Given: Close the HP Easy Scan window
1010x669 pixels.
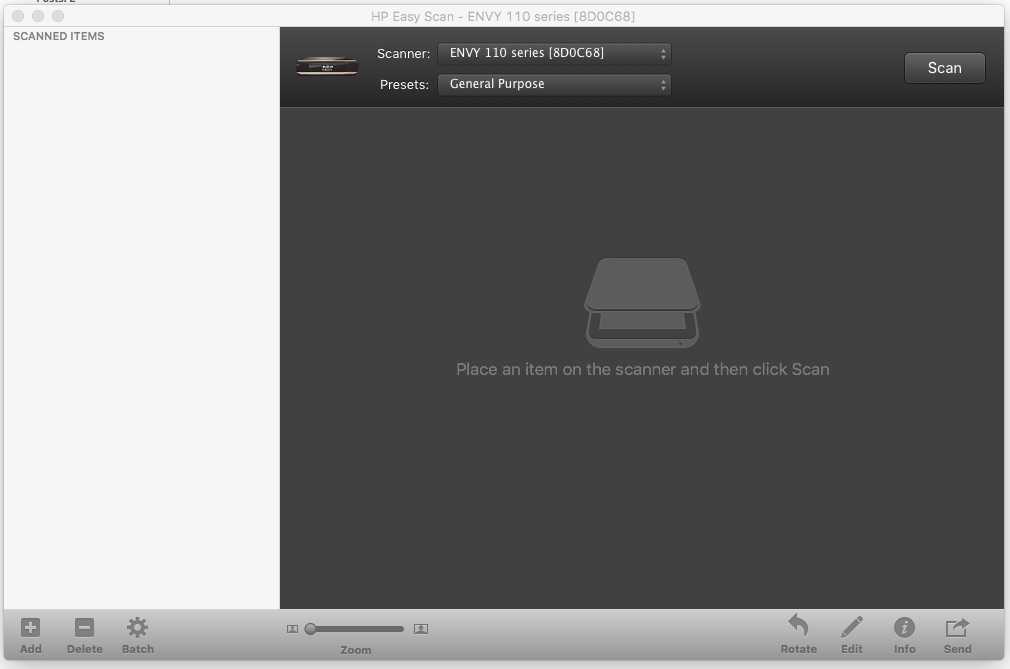Looking at the screenshot, I should (19, 16).
